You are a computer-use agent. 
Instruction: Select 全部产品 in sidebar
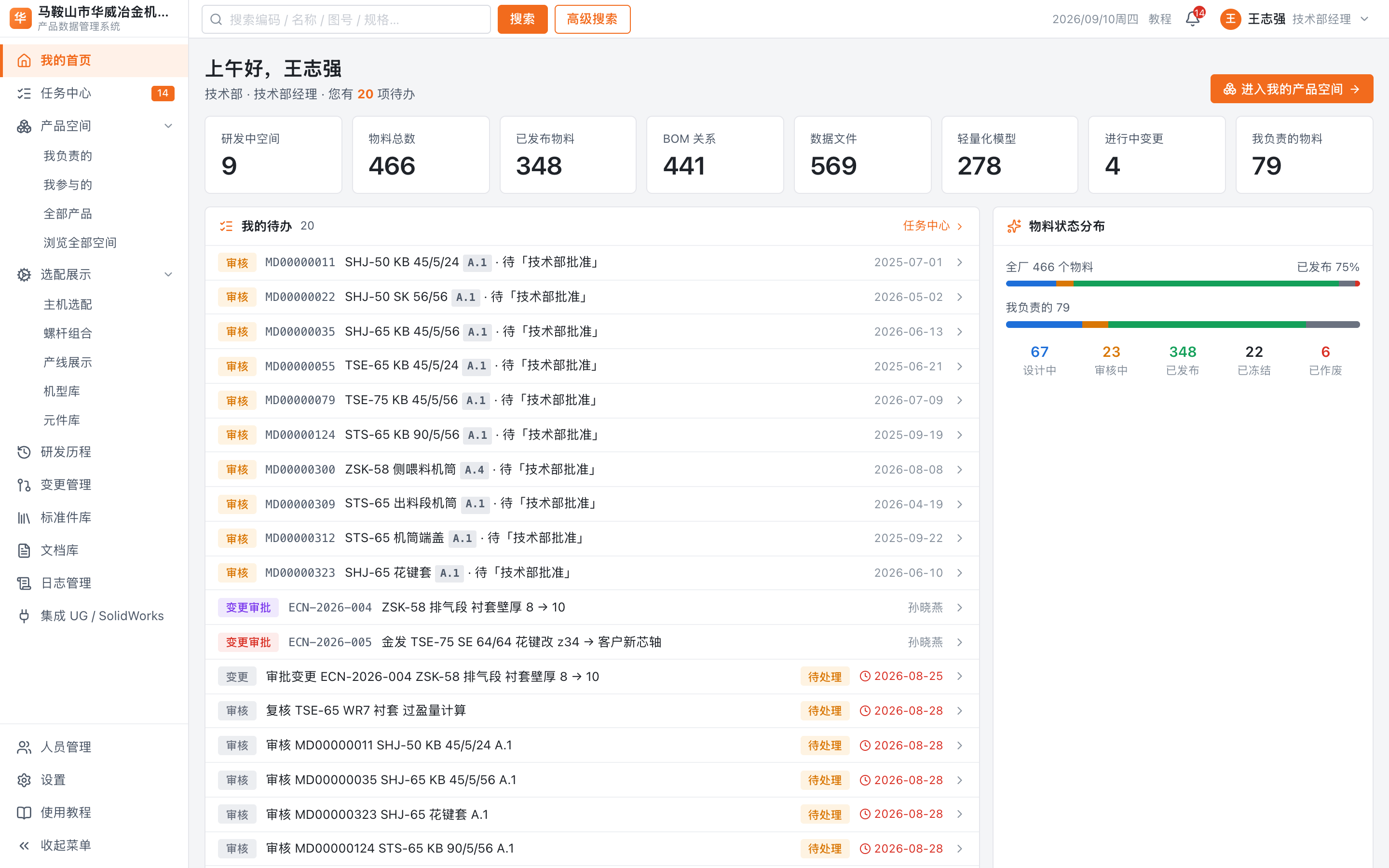pos(68,214)
